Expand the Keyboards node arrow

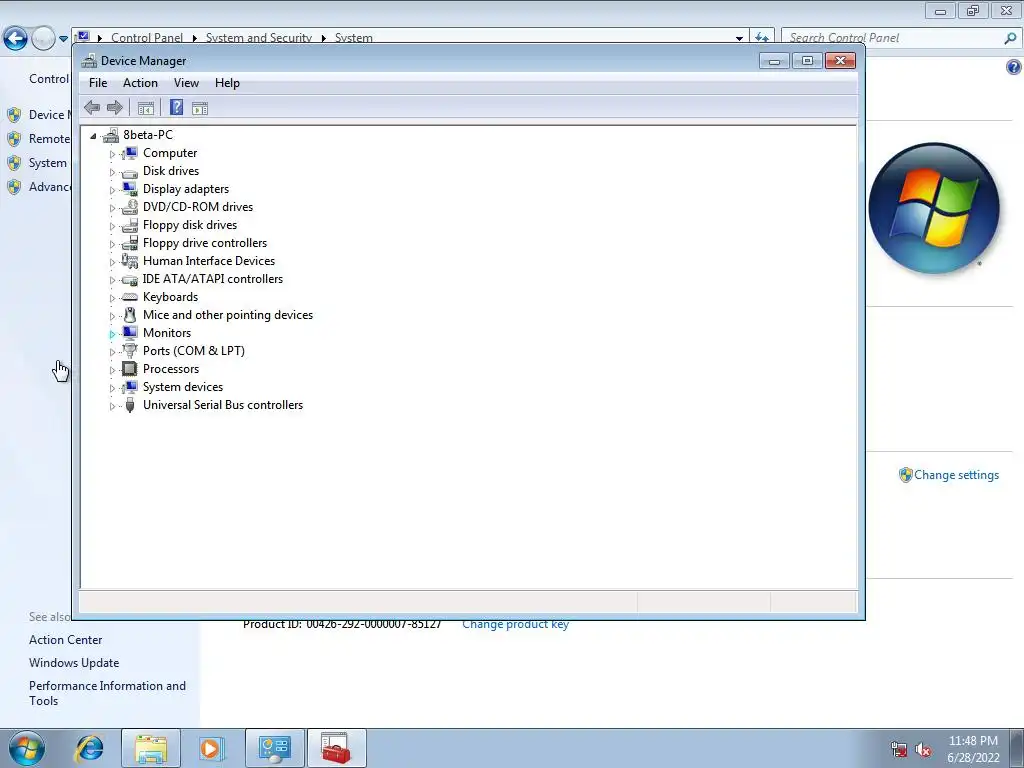[112, 298]
